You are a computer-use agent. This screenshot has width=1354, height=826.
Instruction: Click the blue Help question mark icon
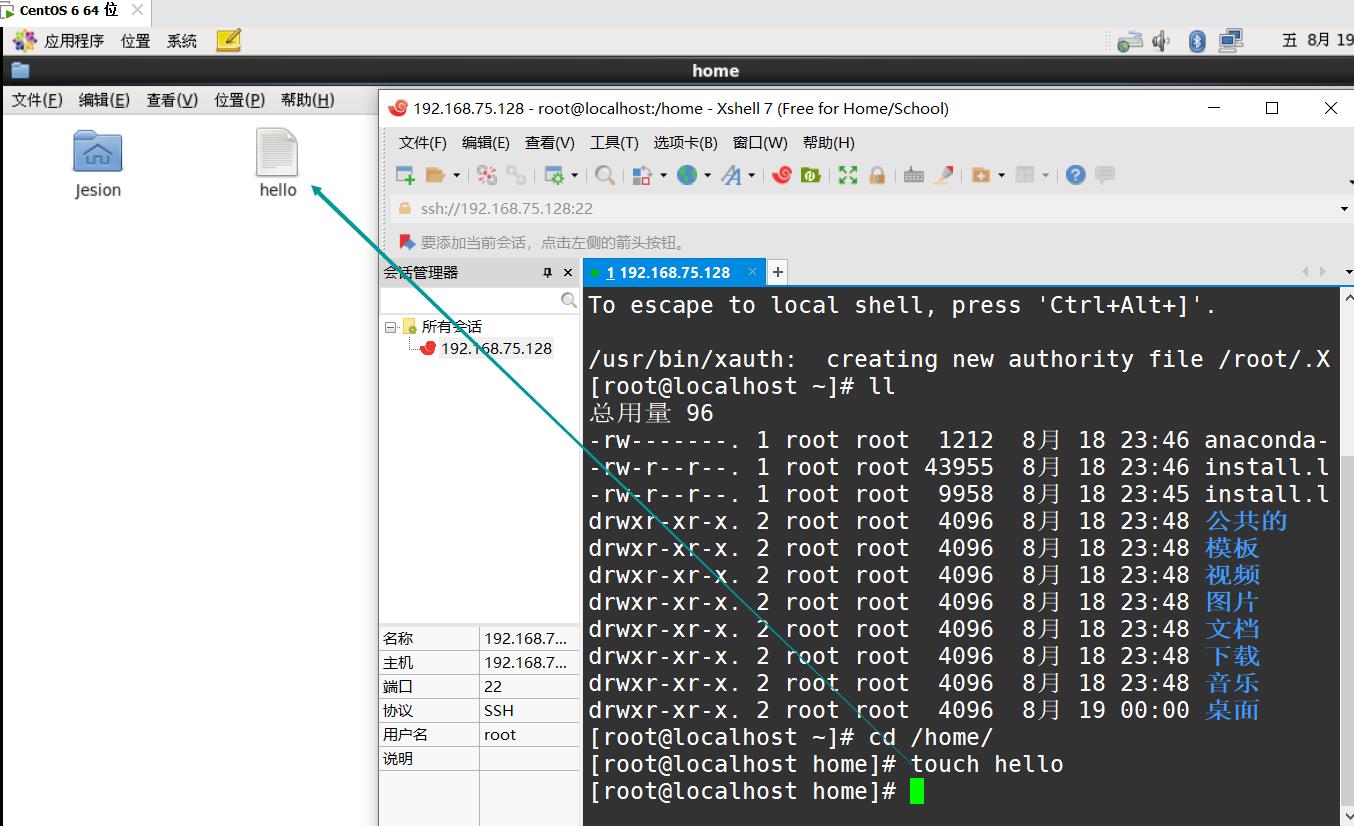pos(1075,175)
